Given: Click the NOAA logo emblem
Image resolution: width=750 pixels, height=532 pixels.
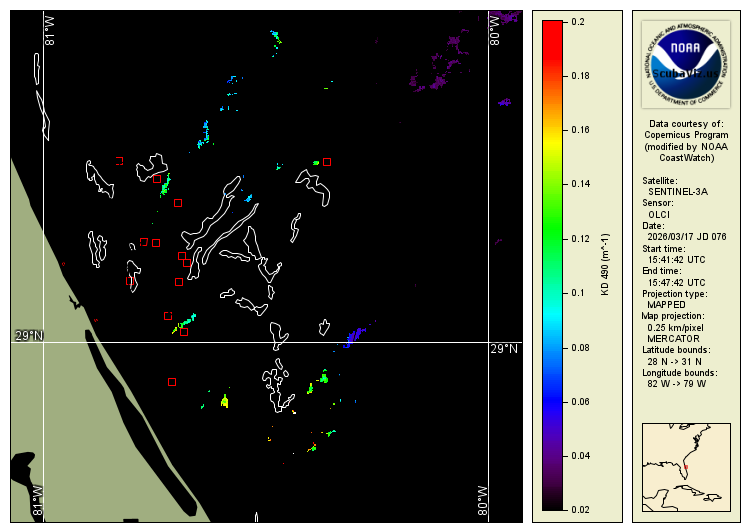Looking at the screenshot, I should coord(686,62).
